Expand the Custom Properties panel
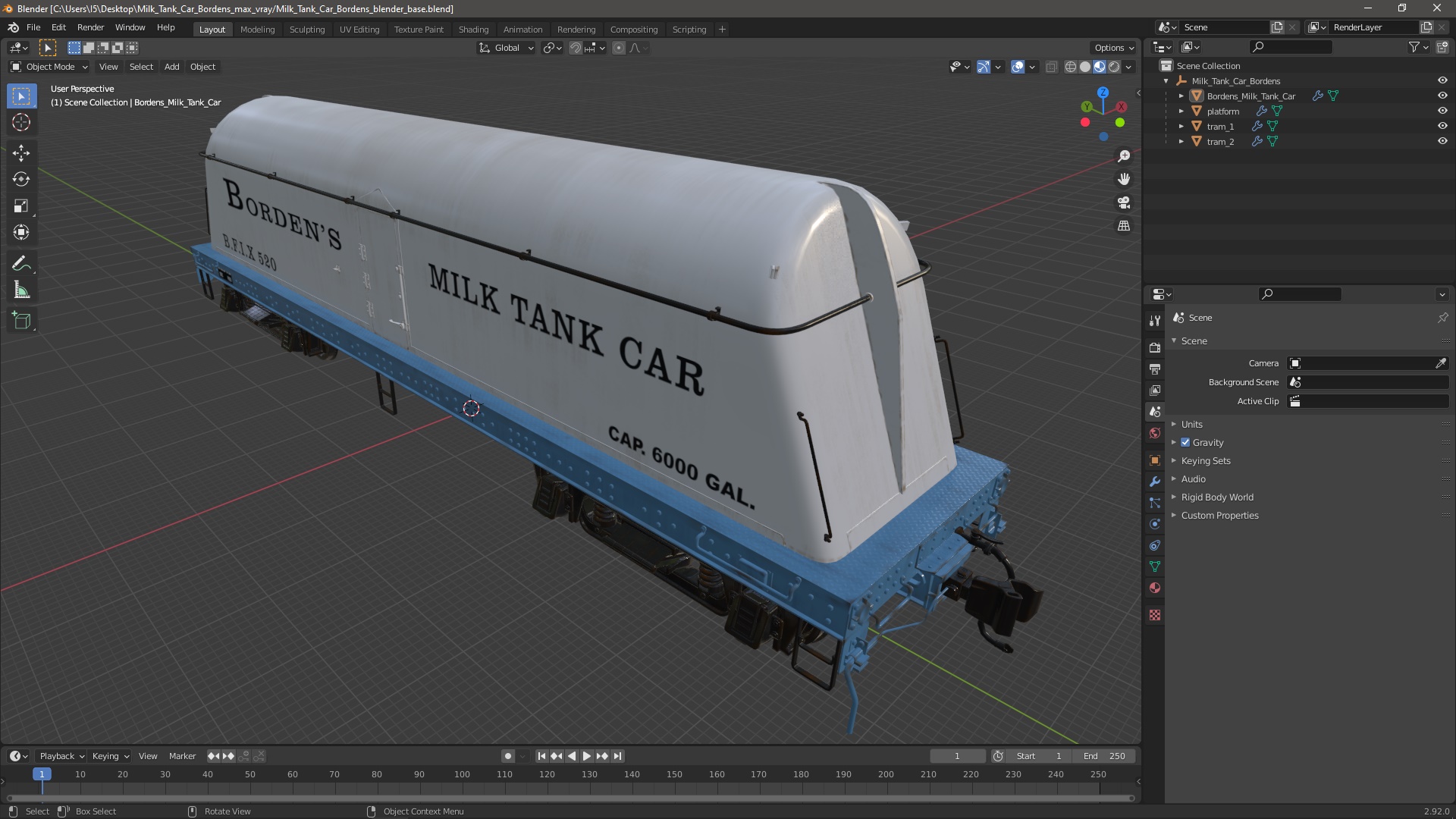Image resolution: width=1456 pixels, height=819 pixels. tap(1219, 516)
